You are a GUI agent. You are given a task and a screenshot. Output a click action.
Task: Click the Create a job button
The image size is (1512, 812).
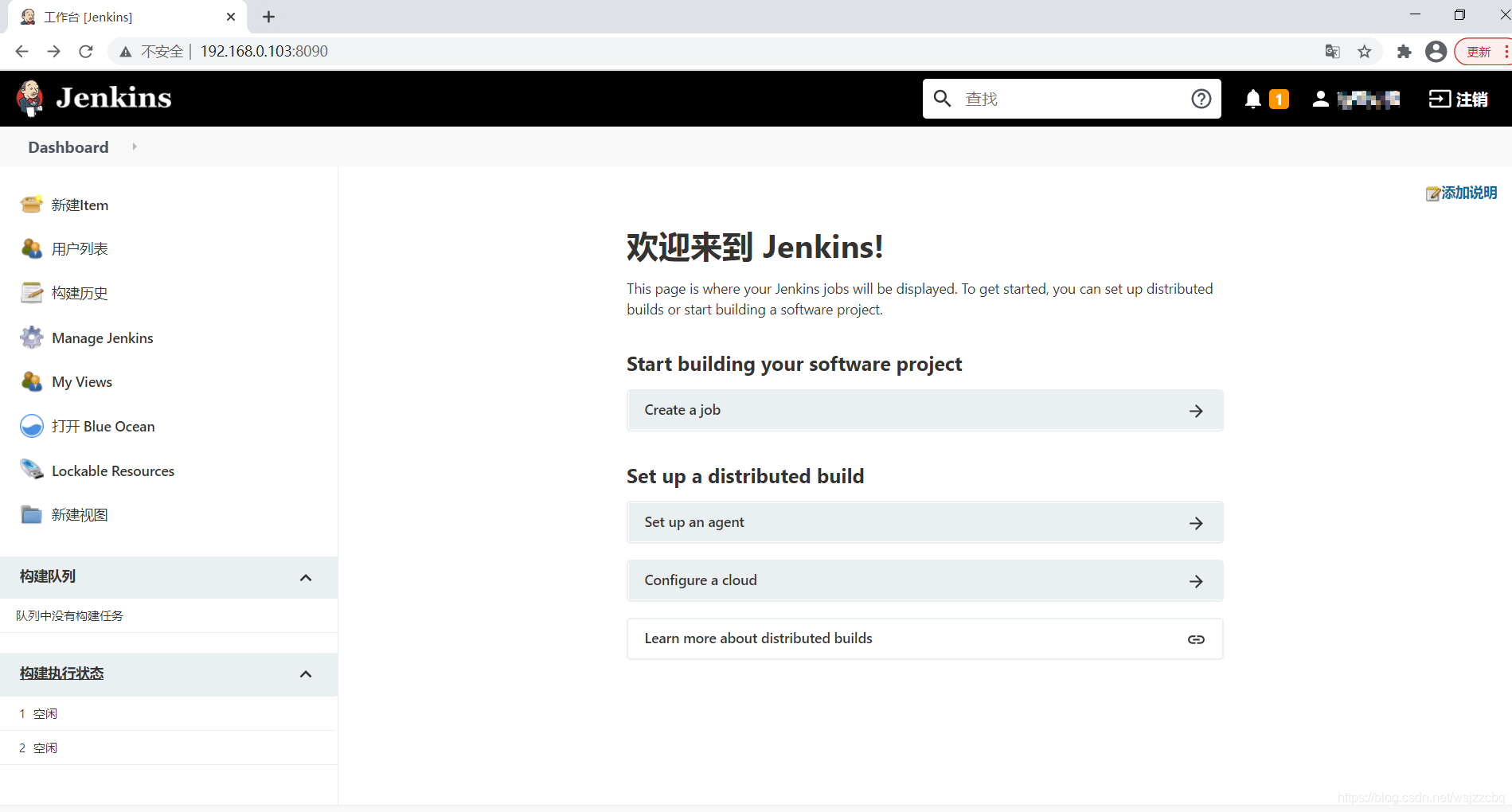tap(924, 410)
